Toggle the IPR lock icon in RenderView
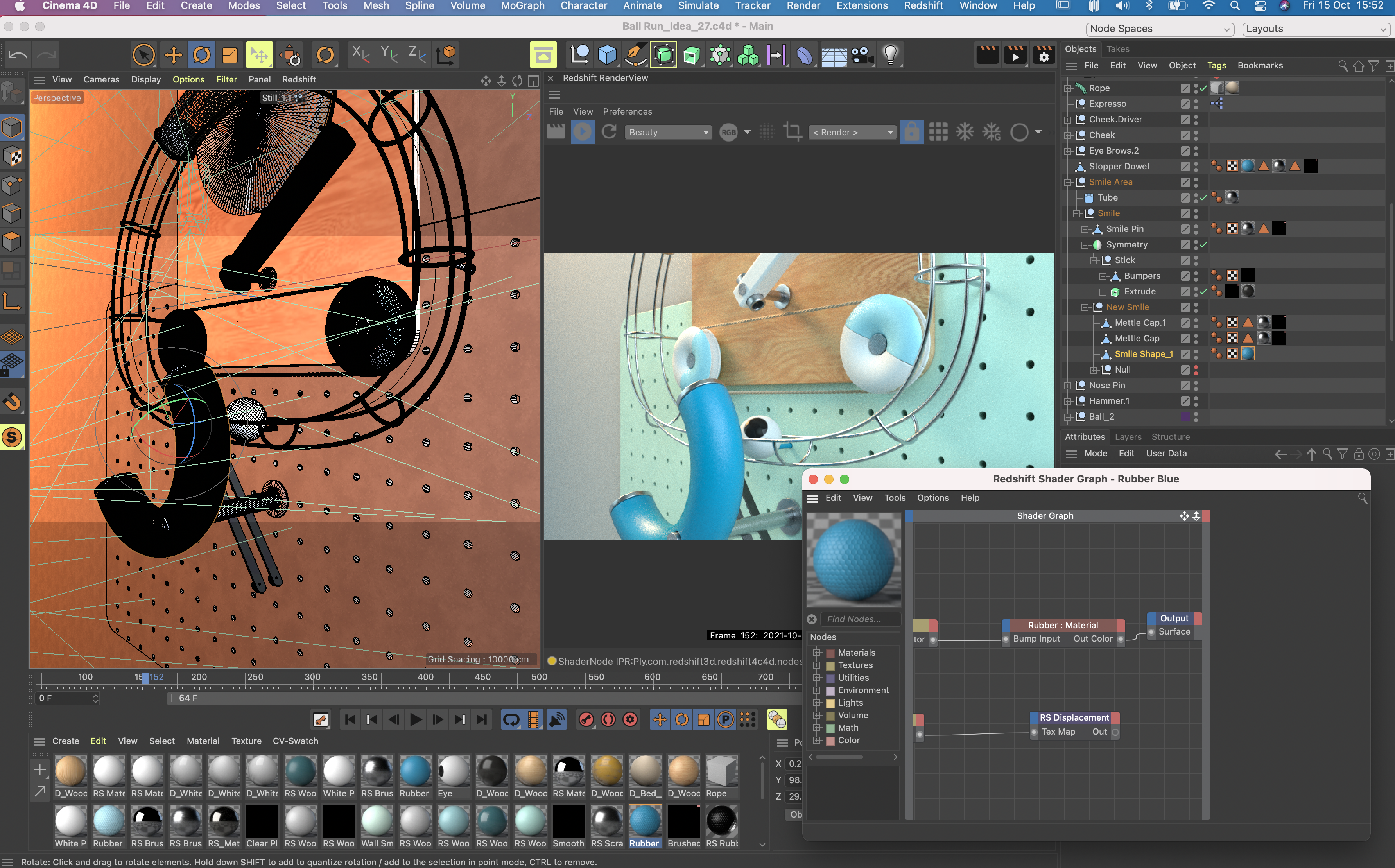The image size is (1395, 868). [911, 132]
